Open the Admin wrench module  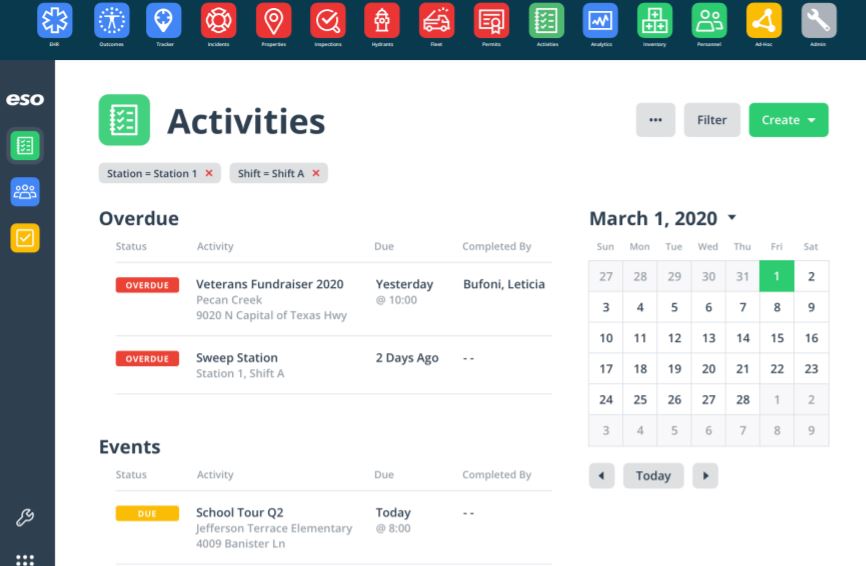[819, 20]
